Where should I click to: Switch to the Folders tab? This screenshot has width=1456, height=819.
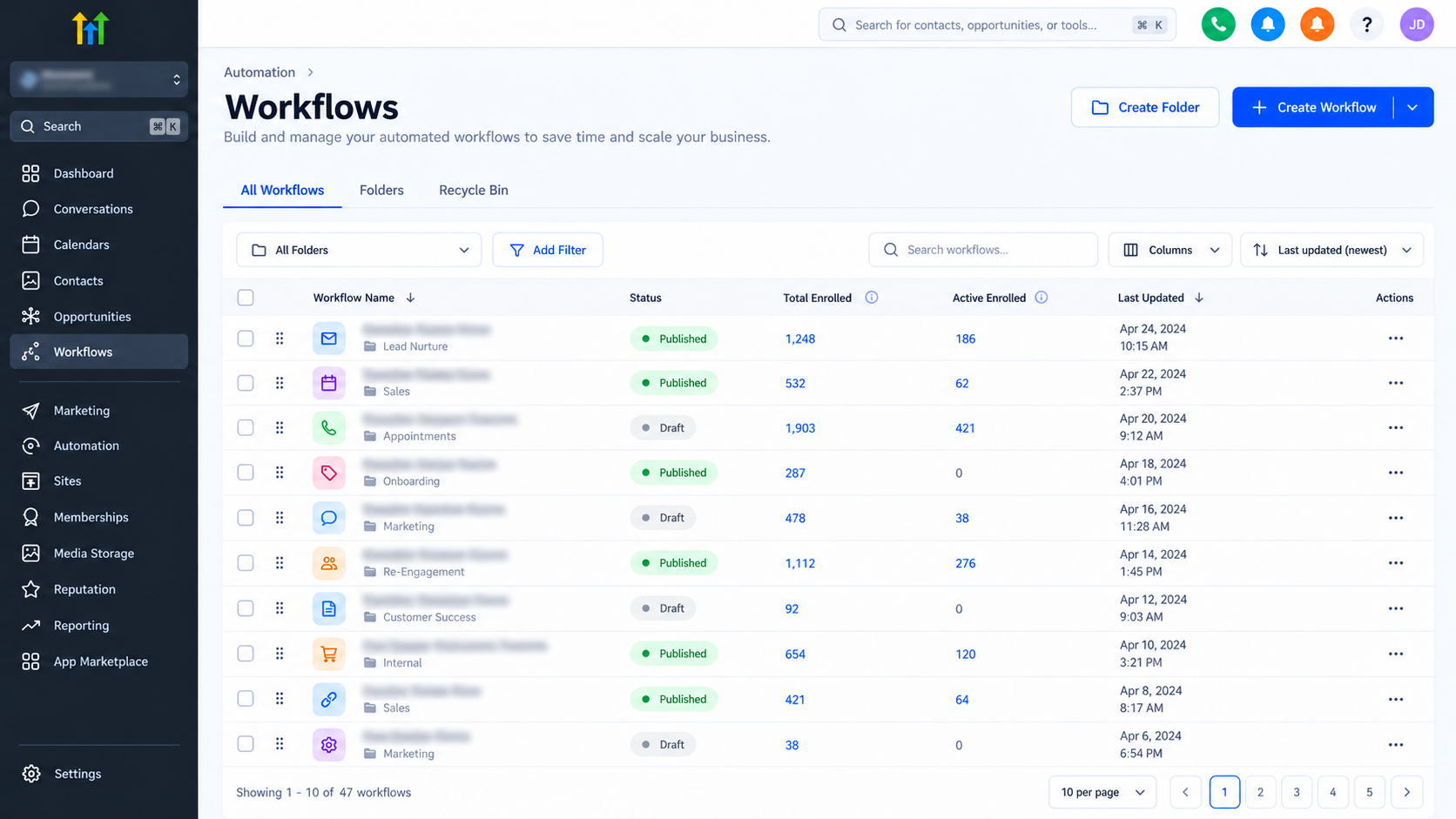[381, 190]
